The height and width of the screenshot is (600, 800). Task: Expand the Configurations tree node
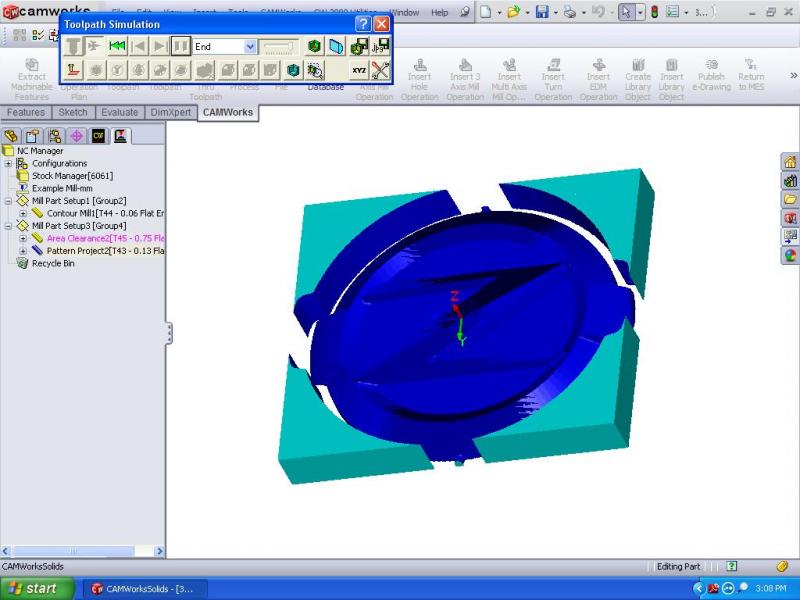tap(8, 163)
